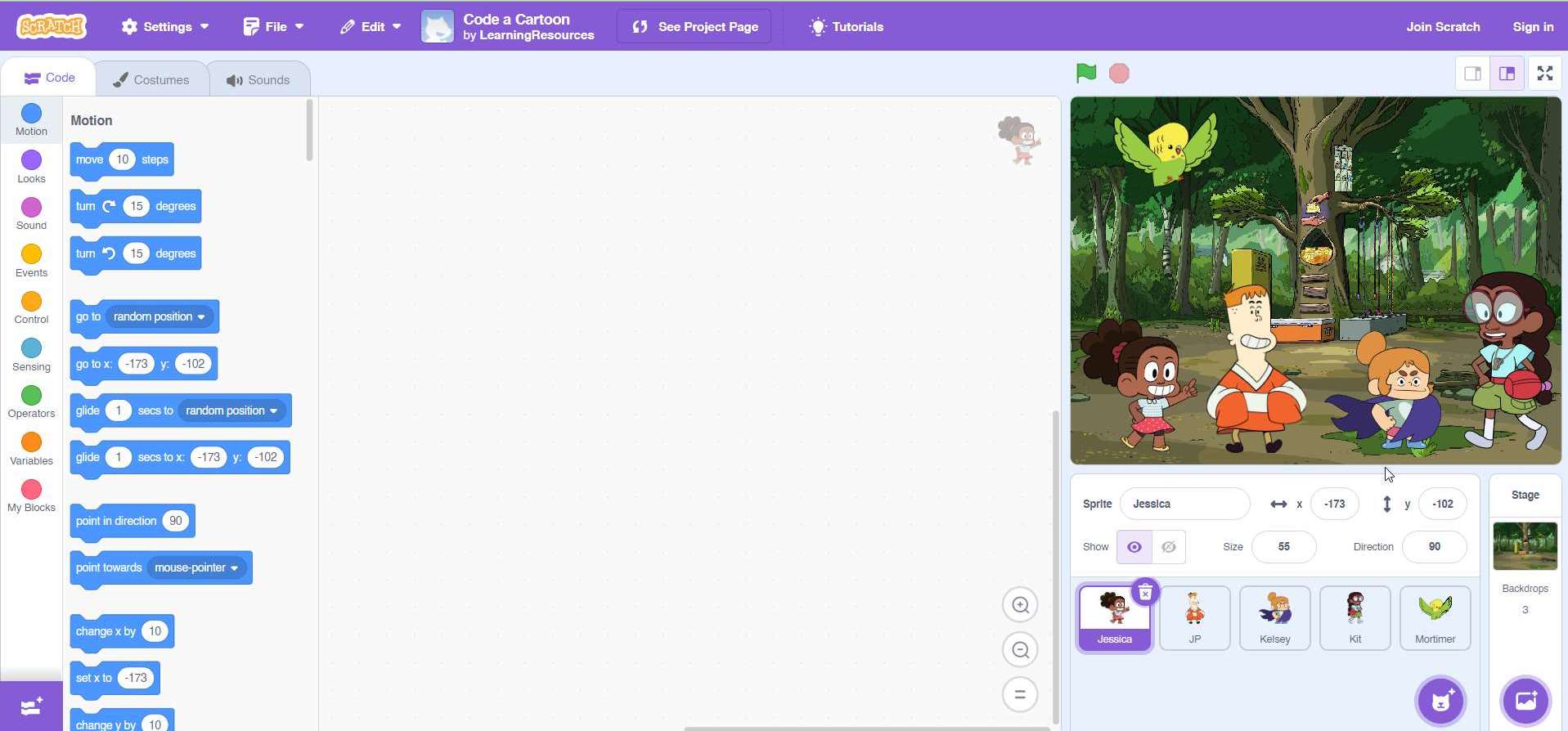Click Sign in link
This screenshot has height=731, width=1568.
(x=1533, y=26)
